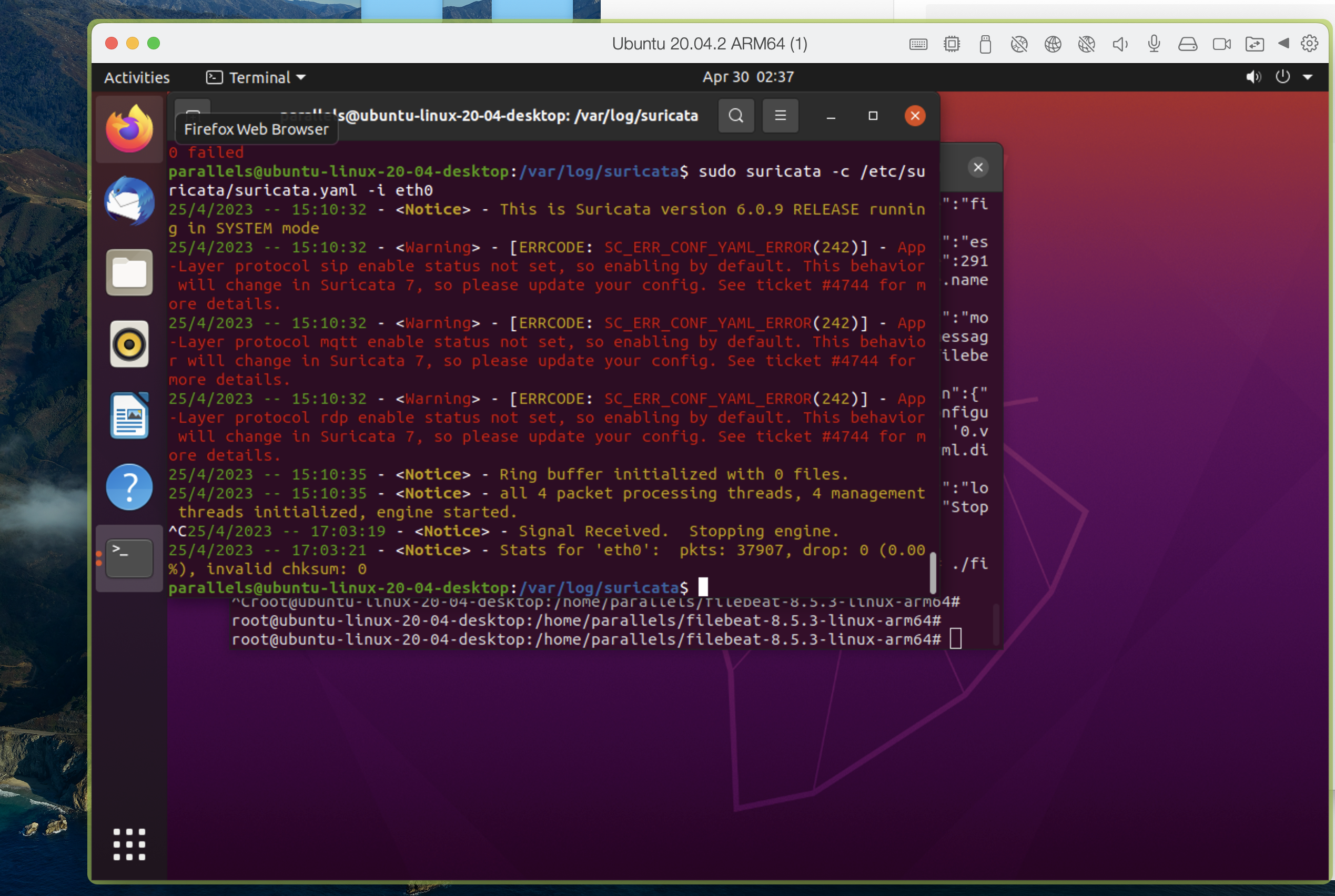Open the Ubuntu power icon in top bar

(x=1282, y=77)
